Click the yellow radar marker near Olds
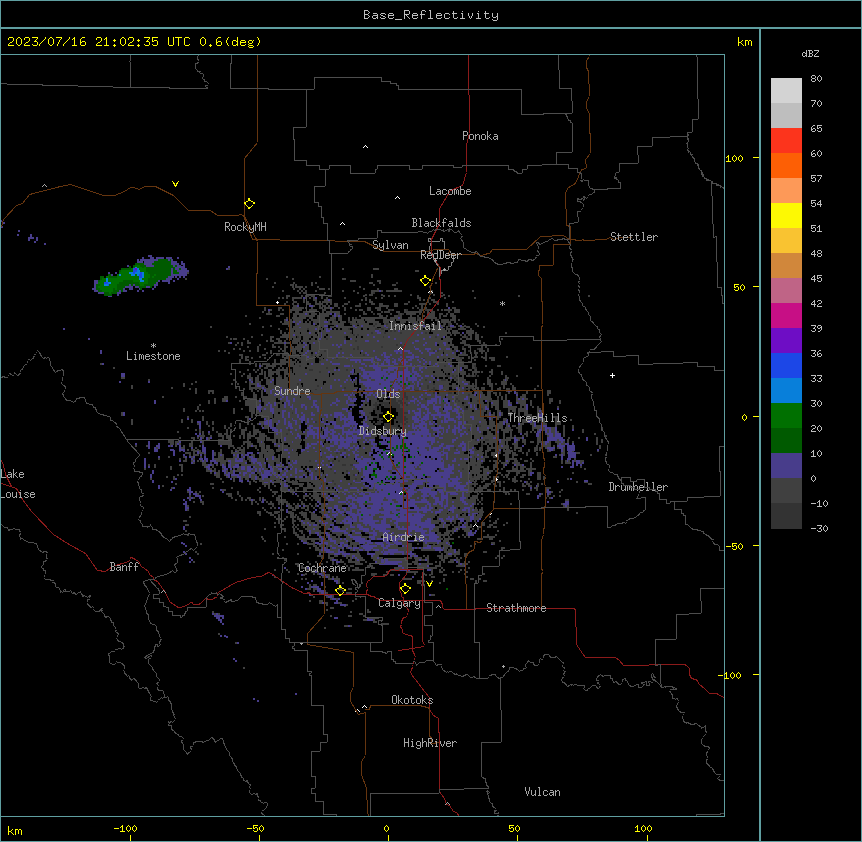Viewport: 862px width, 842px height. [389, 416]
